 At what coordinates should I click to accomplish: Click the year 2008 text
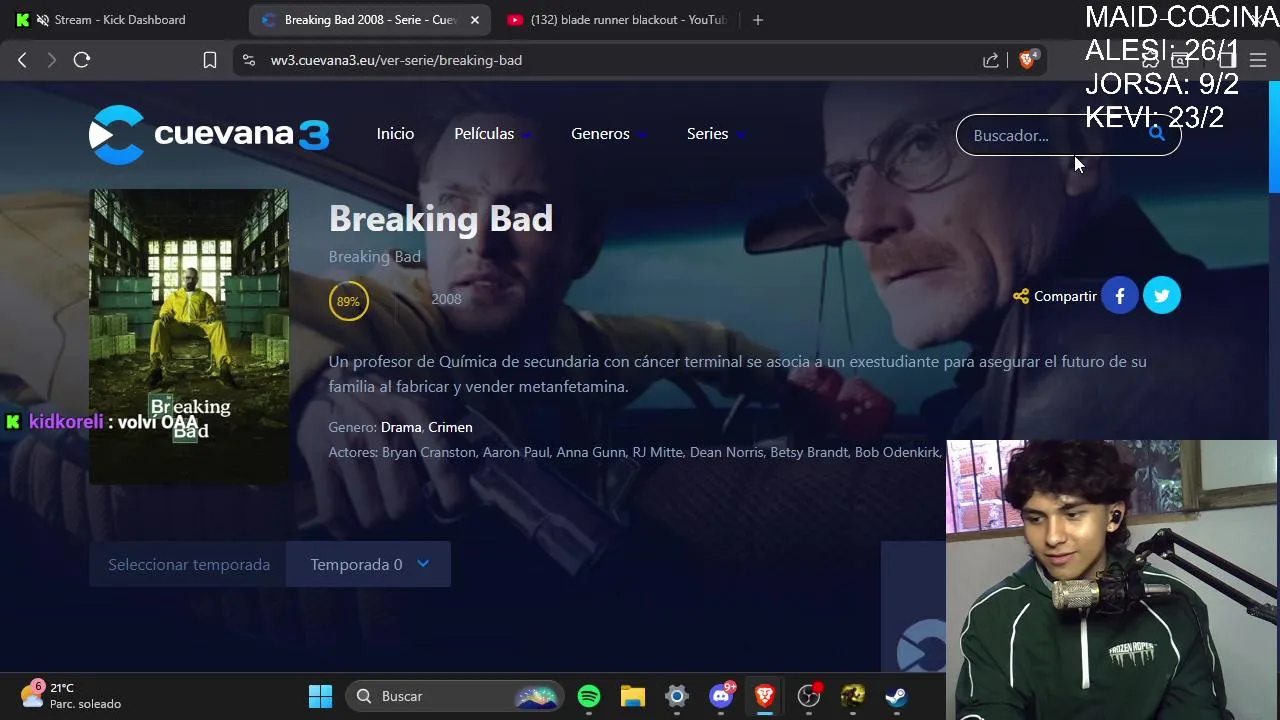[446, 299]
